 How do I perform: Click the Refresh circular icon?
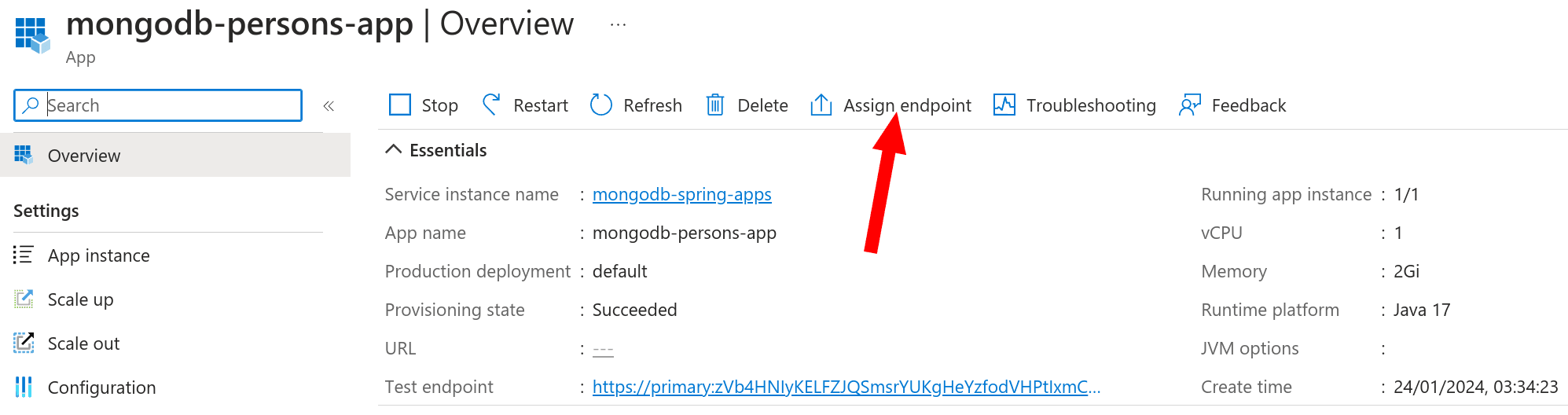[601, 105]
